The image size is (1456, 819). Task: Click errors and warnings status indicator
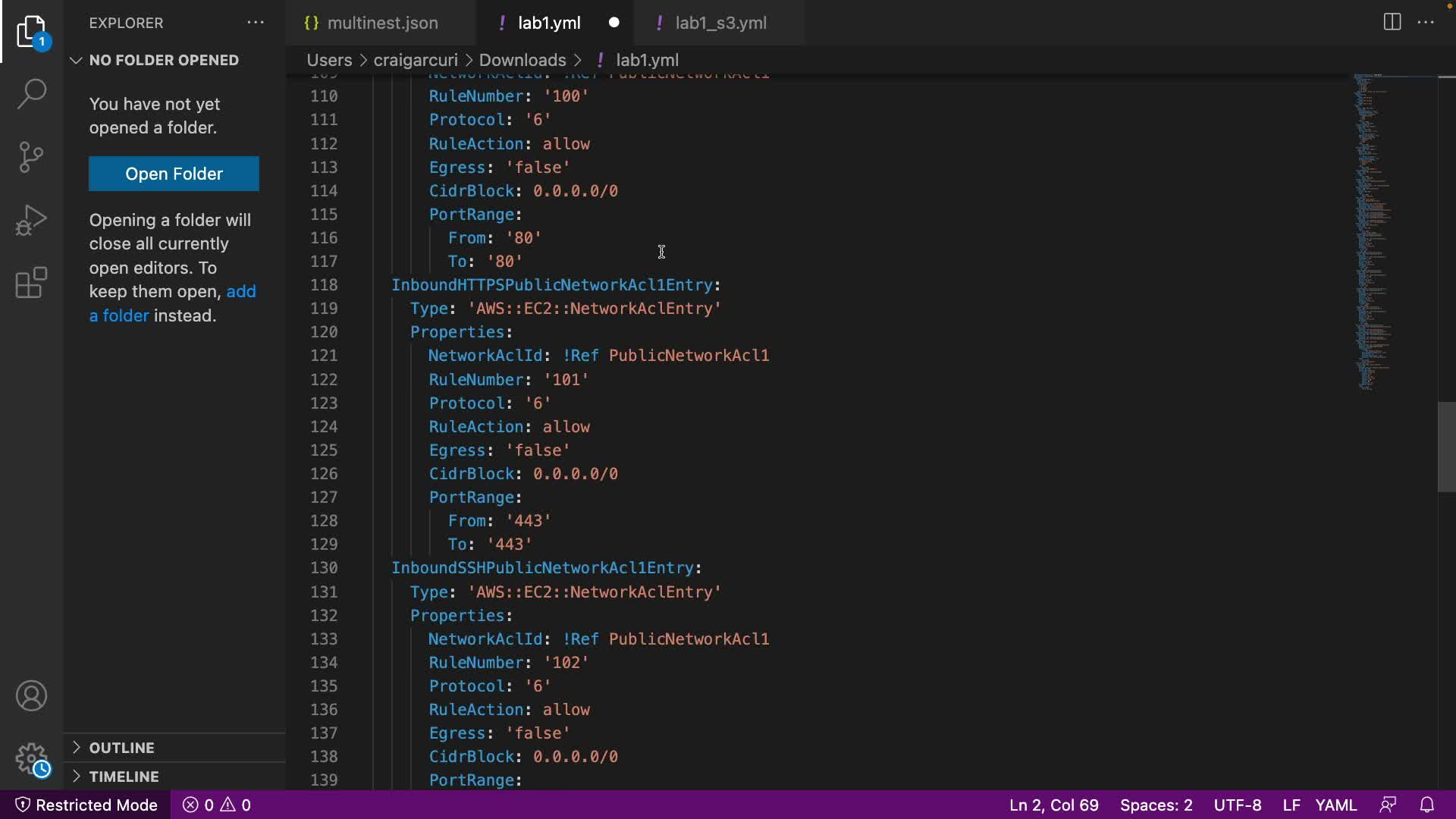click(x=217, y=805)
